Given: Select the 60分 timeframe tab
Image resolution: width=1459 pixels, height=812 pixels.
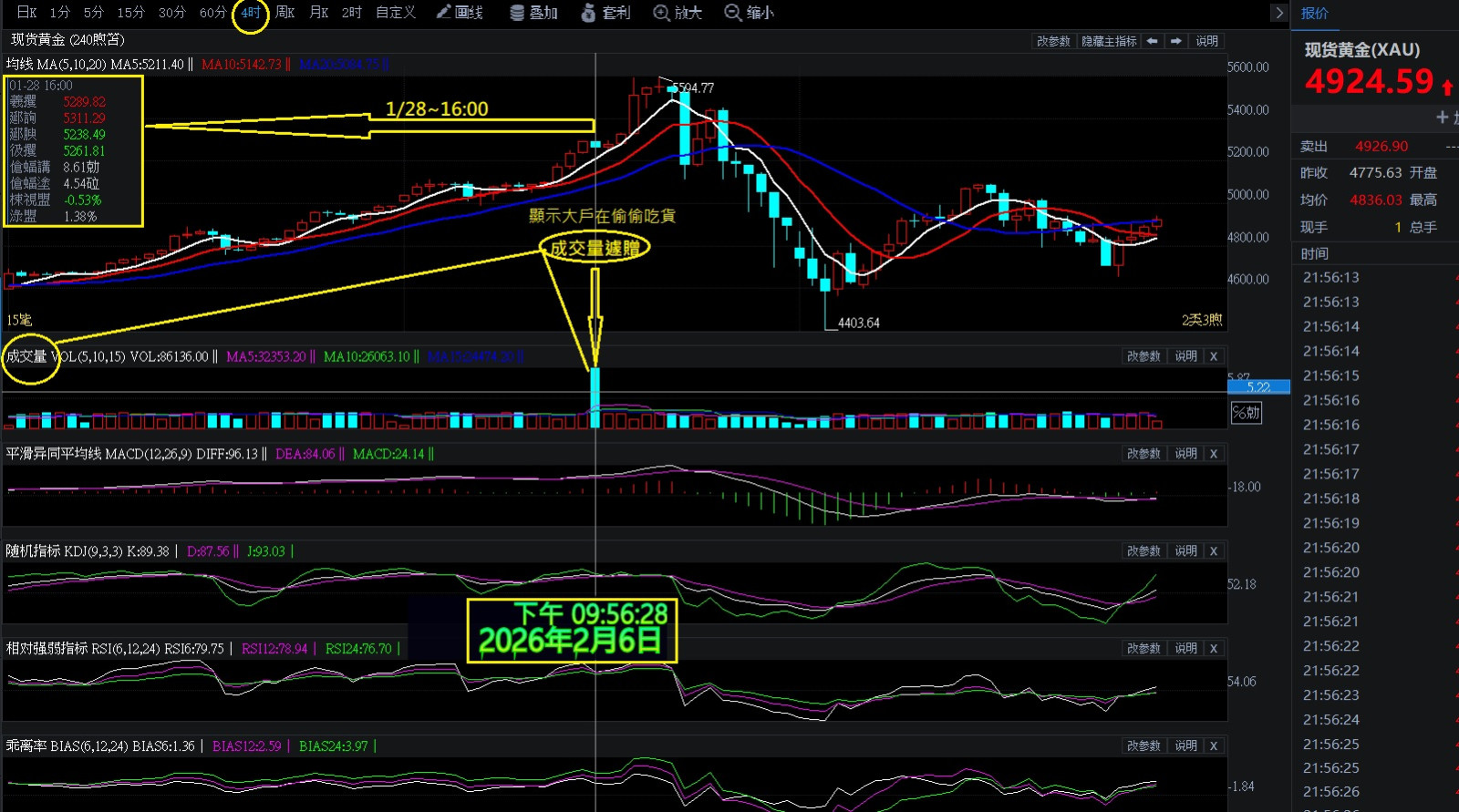Looking at the screenshot, I should pyautogui.click(x=212, y=13).
